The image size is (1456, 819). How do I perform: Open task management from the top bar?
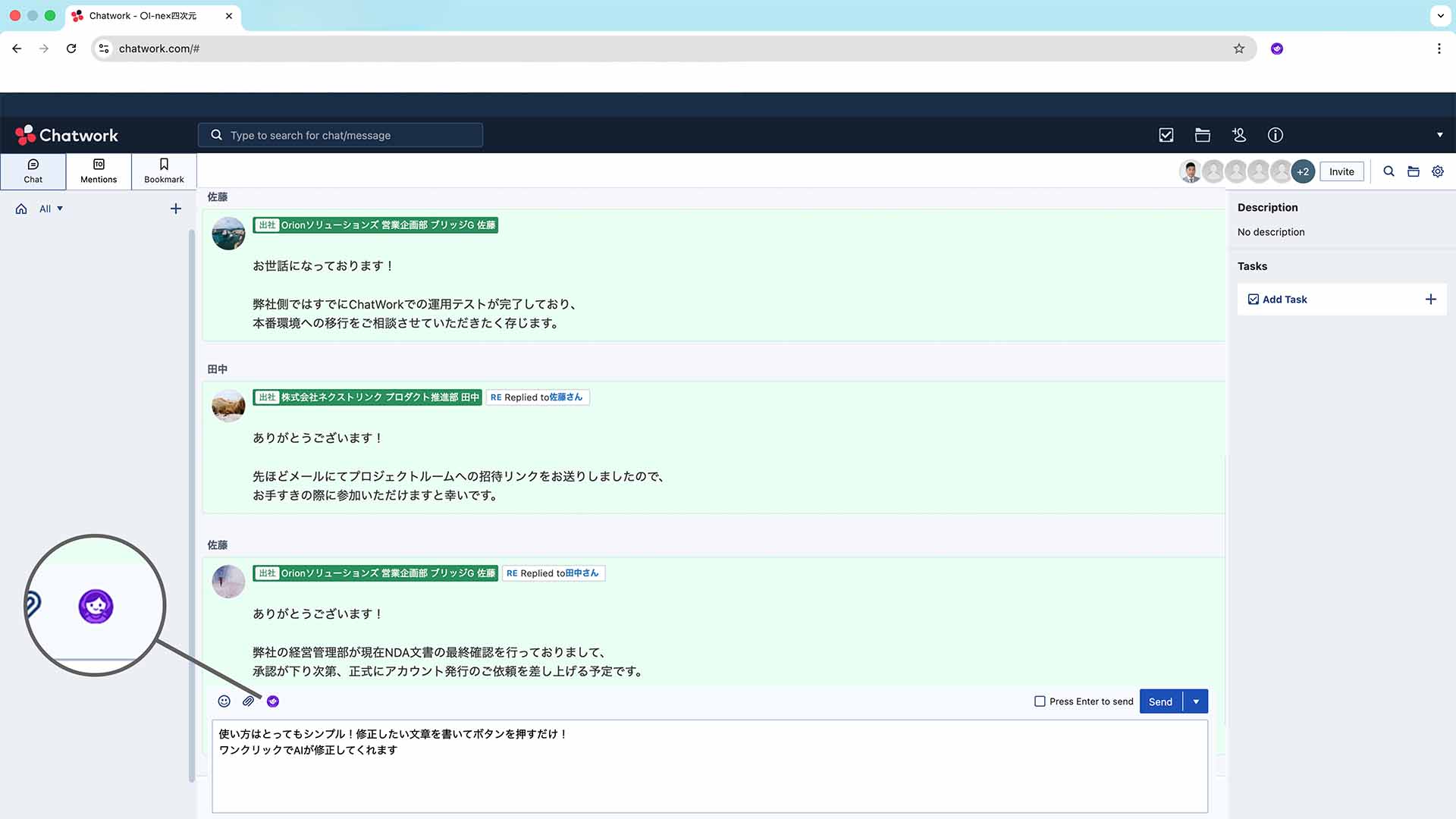point(1166,135)
